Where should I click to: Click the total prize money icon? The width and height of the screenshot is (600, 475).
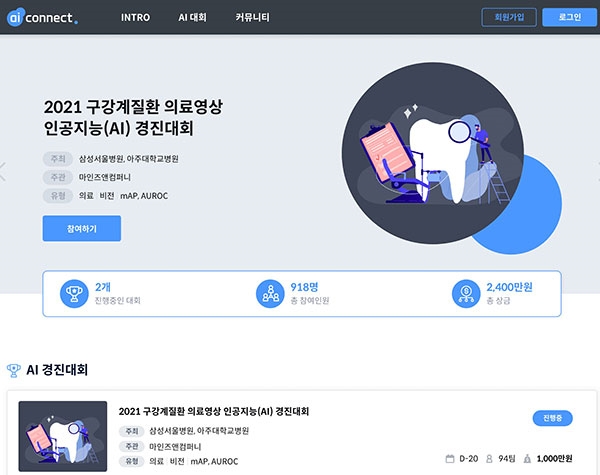click(x=466, y=294)
